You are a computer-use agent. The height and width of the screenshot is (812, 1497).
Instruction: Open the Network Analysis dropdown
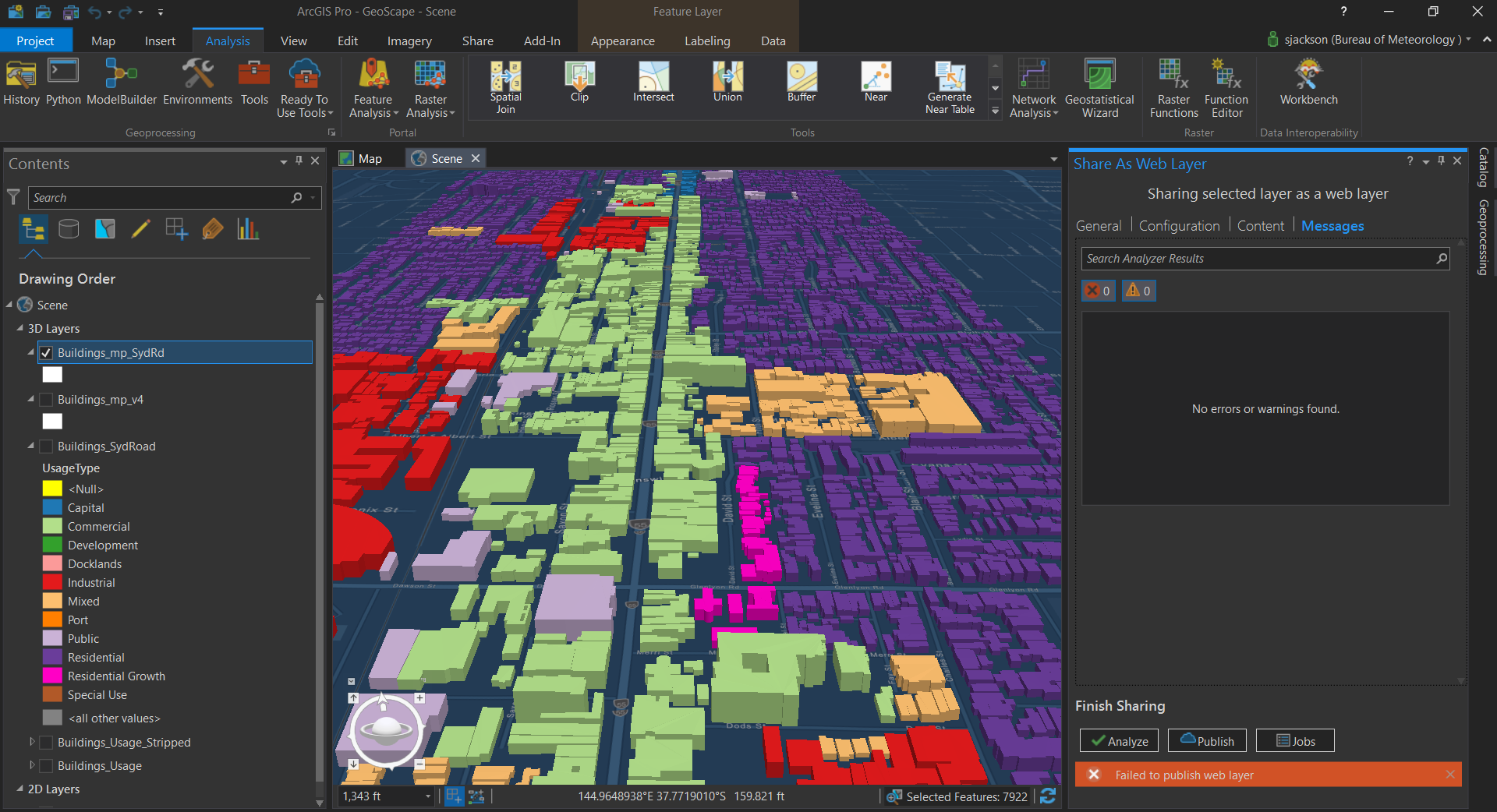tap(1034, 89)
